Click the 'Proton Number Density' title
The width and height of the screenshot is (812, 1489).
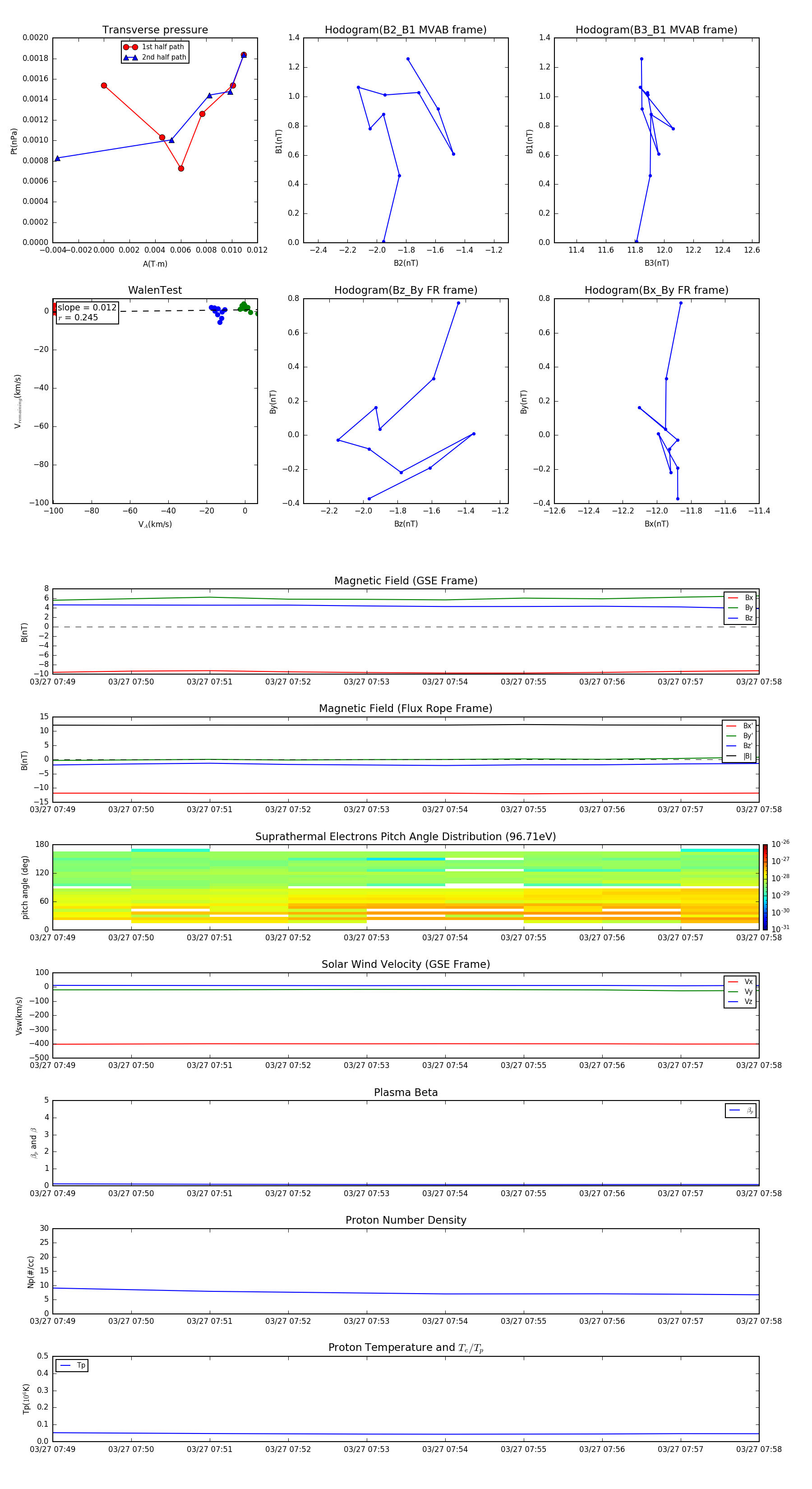tap(406, 1220)
